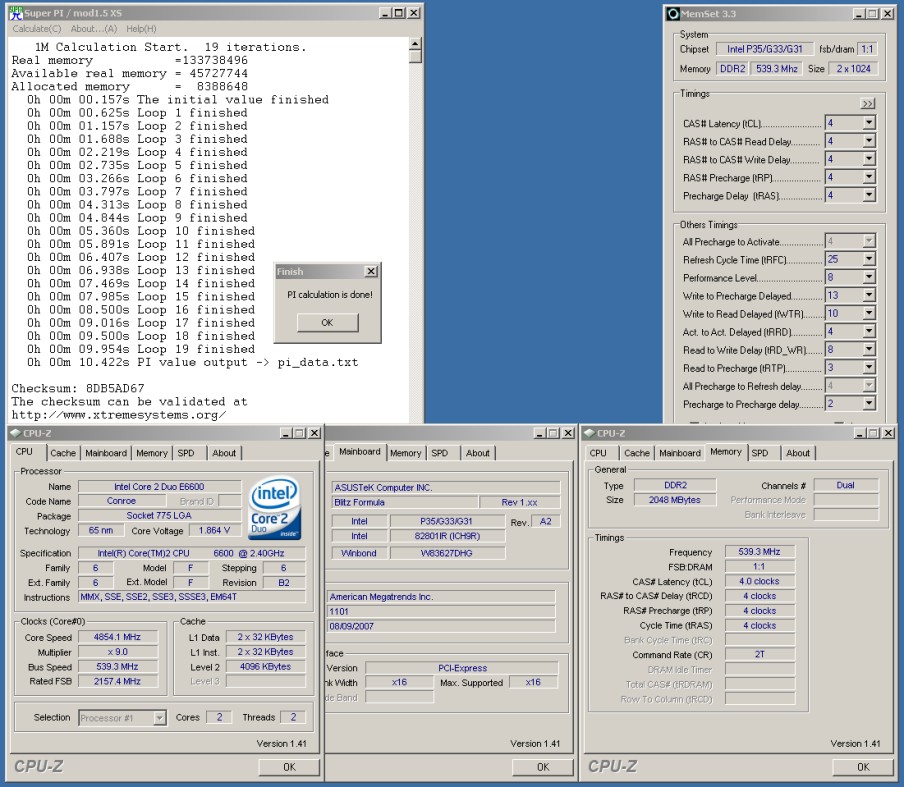Open the Refresh Cycle Time (tRFC) dropdown
The height and width of the screenshot is (787, 904).
(x=869, y=259)
